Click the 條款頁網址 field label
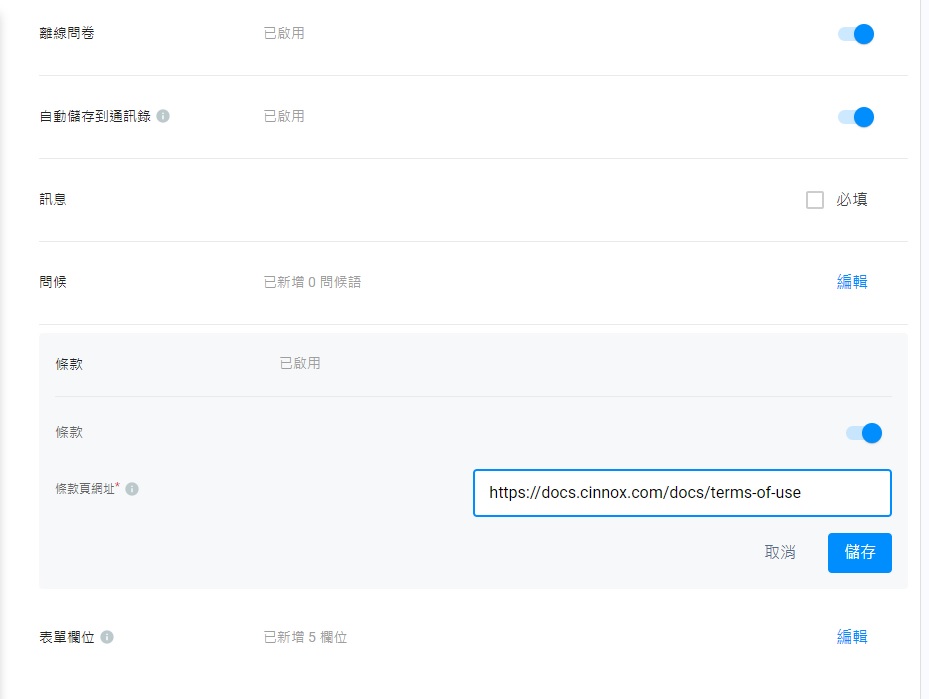 click(87, 490)
